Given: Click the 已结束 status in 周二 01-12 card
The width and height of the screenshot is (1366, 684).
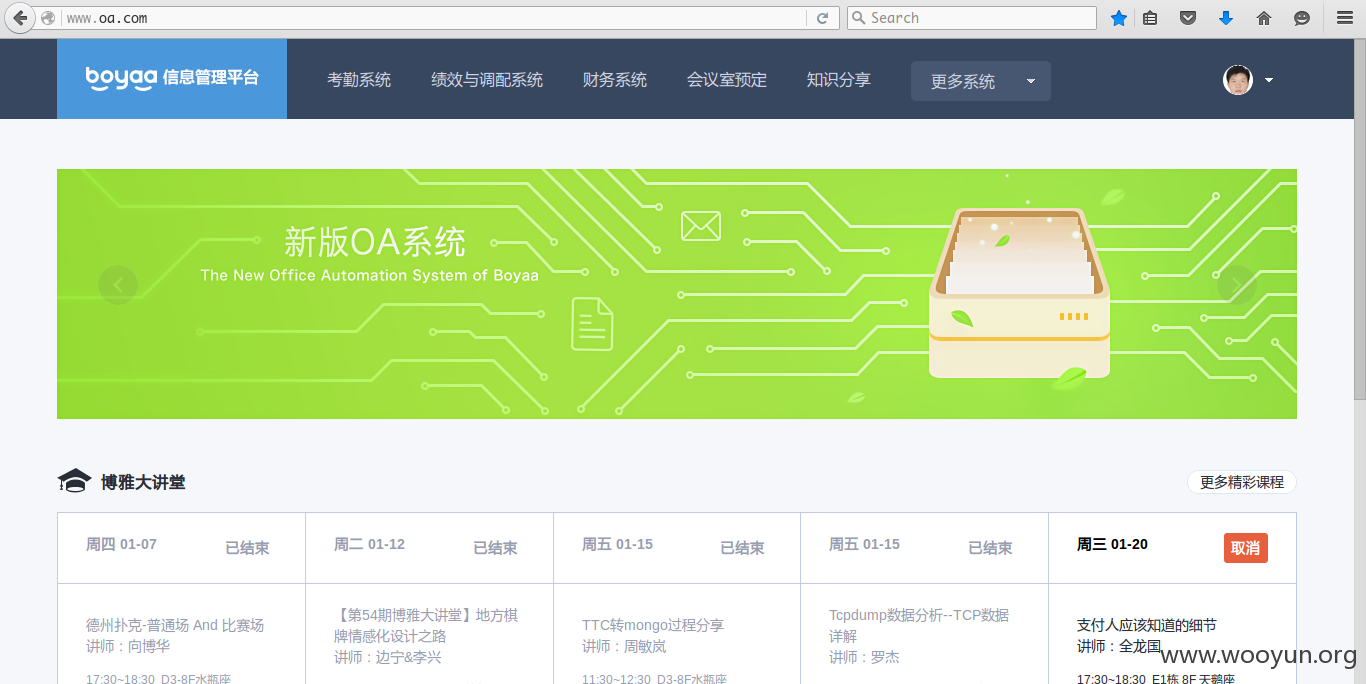Looking at the screenshot, I should 495,548.
